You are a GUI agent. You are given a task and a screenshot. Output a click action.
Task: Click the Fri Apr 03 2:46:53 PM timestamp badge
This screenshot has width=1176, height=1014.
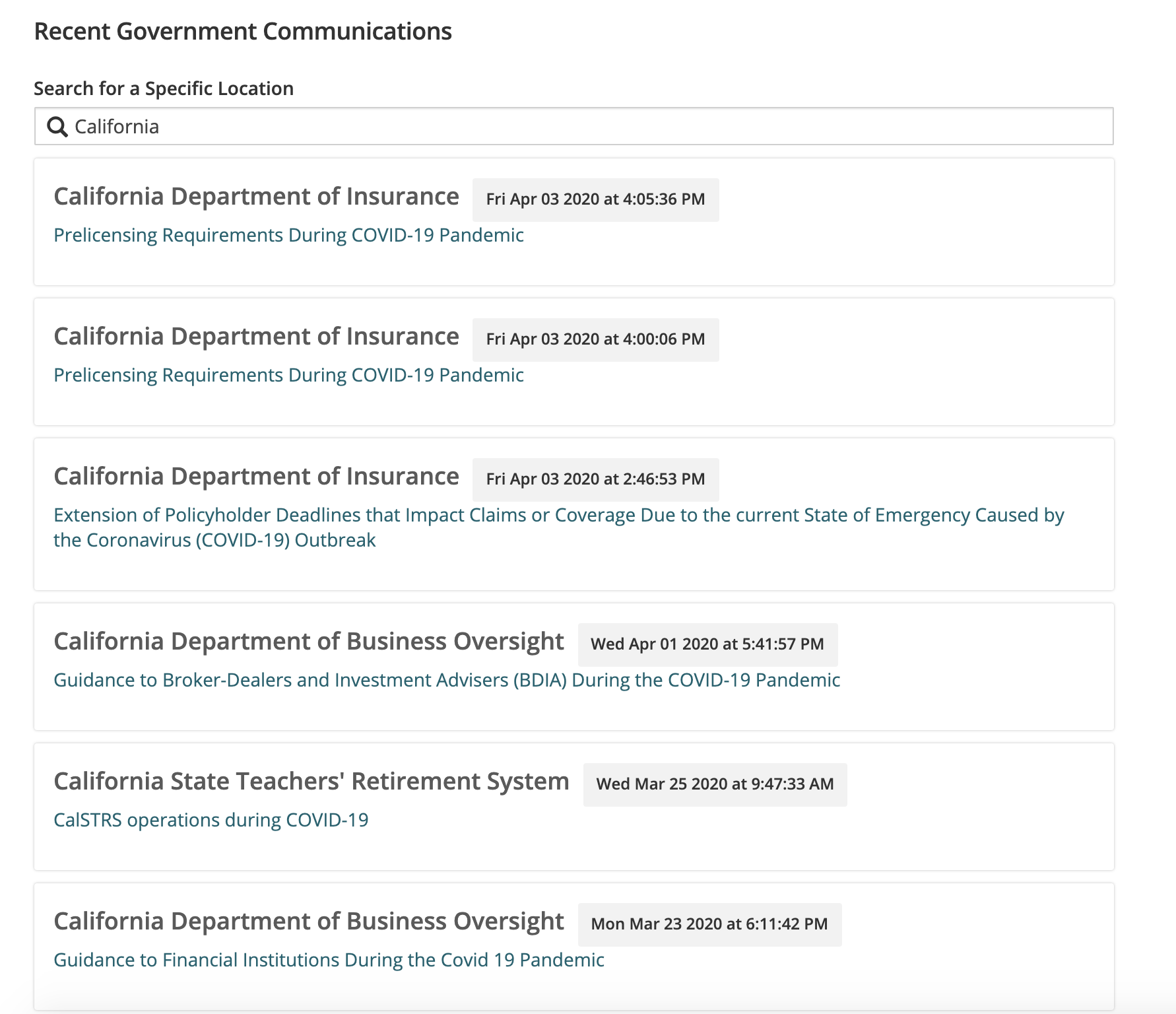point(595,479)
